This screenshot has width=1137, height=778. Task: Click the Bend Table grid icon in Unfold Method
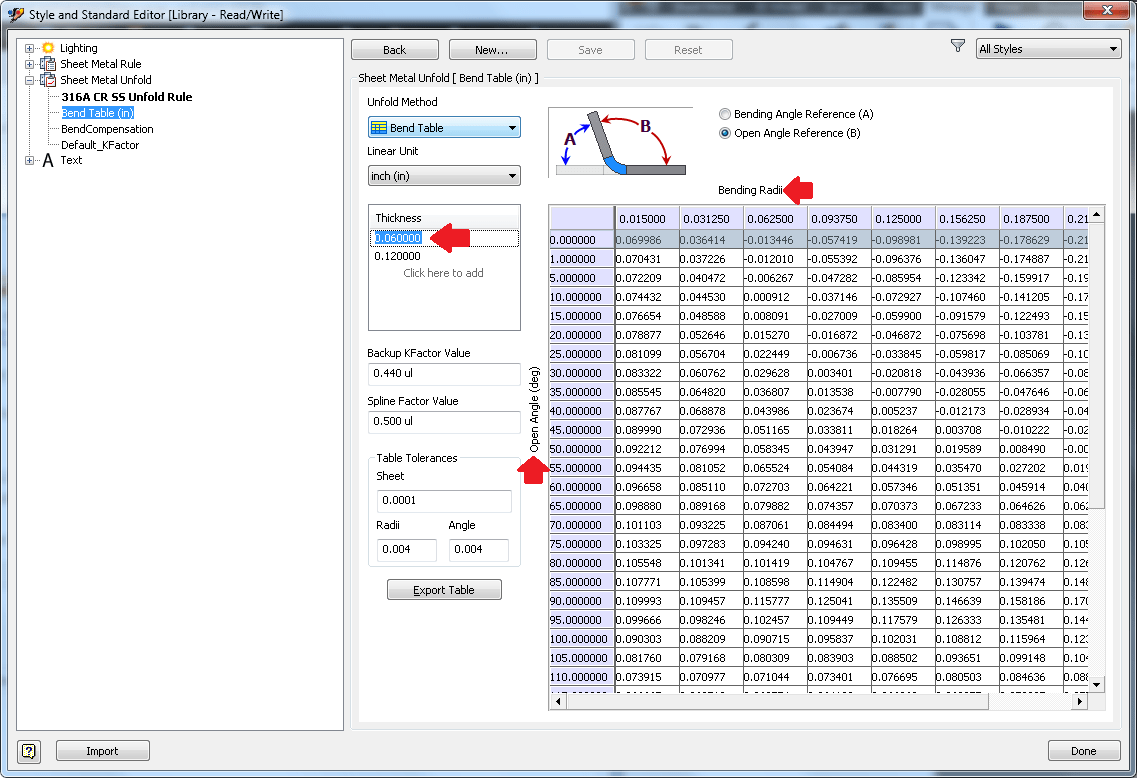pyautogui.click(x=379, y=128)
